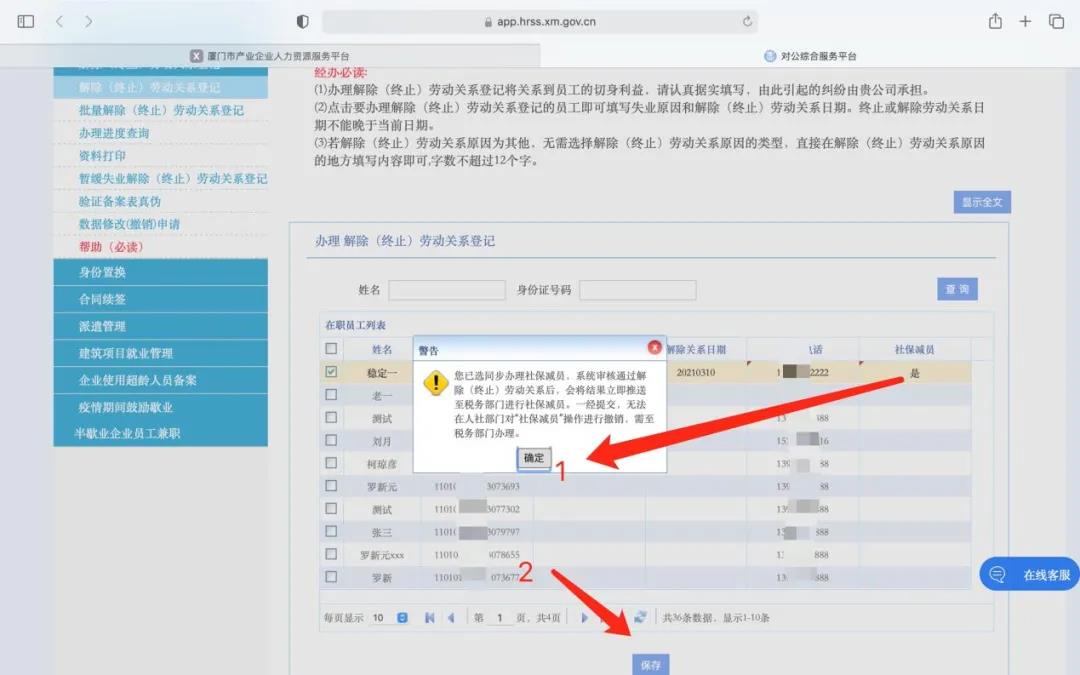Toggle the Safari sidebar icon
Image resolution: width=1080 pixels, height=675 pixels.
(x=26, y=21)
